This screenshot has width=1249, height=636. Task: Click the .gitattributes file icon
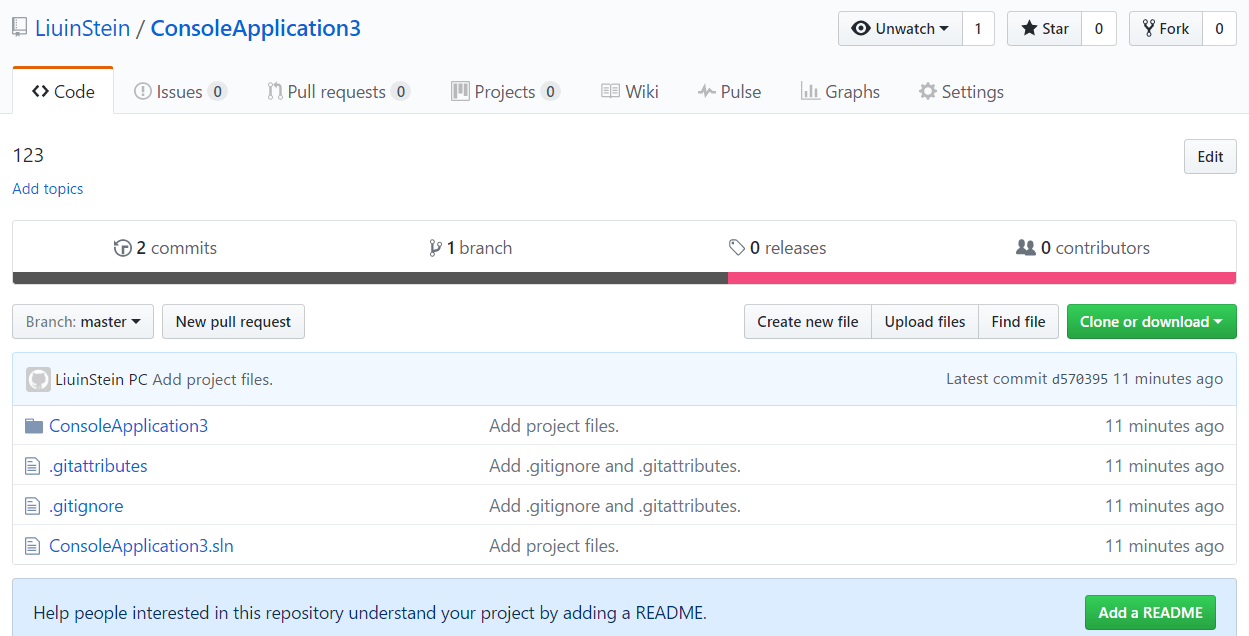34,466
